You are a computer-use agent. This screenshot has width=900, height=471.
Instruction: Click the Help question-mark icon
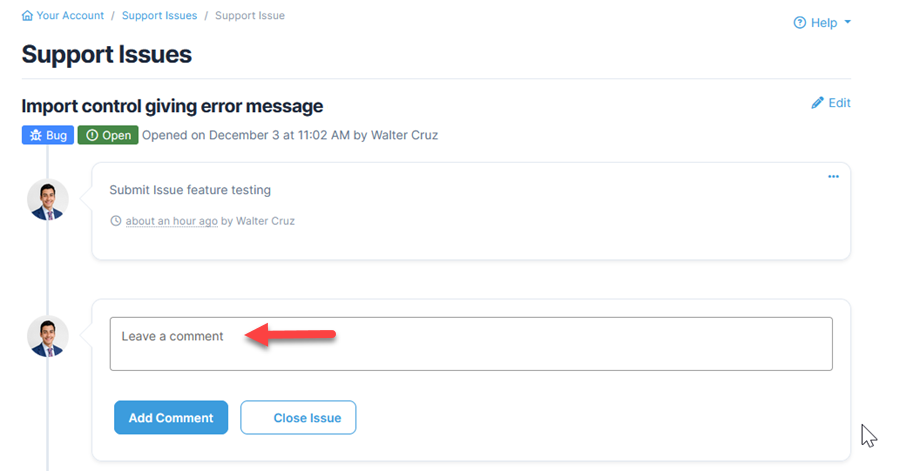pyautogui.click(x=800, y=23)
